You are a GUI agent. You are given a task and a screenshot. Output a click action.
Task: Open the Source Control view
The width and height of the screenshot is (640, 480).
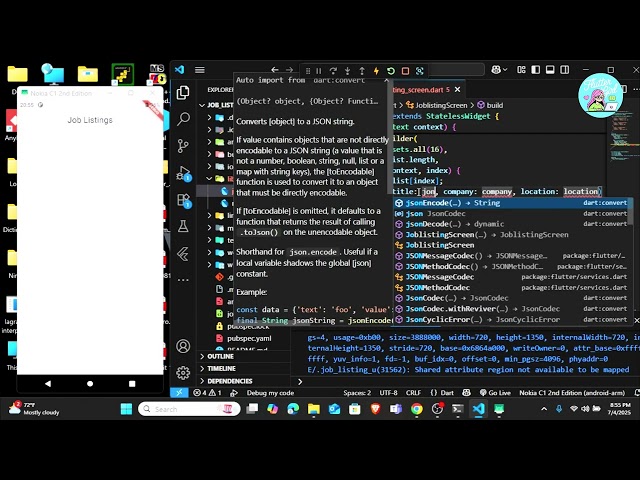183,145
